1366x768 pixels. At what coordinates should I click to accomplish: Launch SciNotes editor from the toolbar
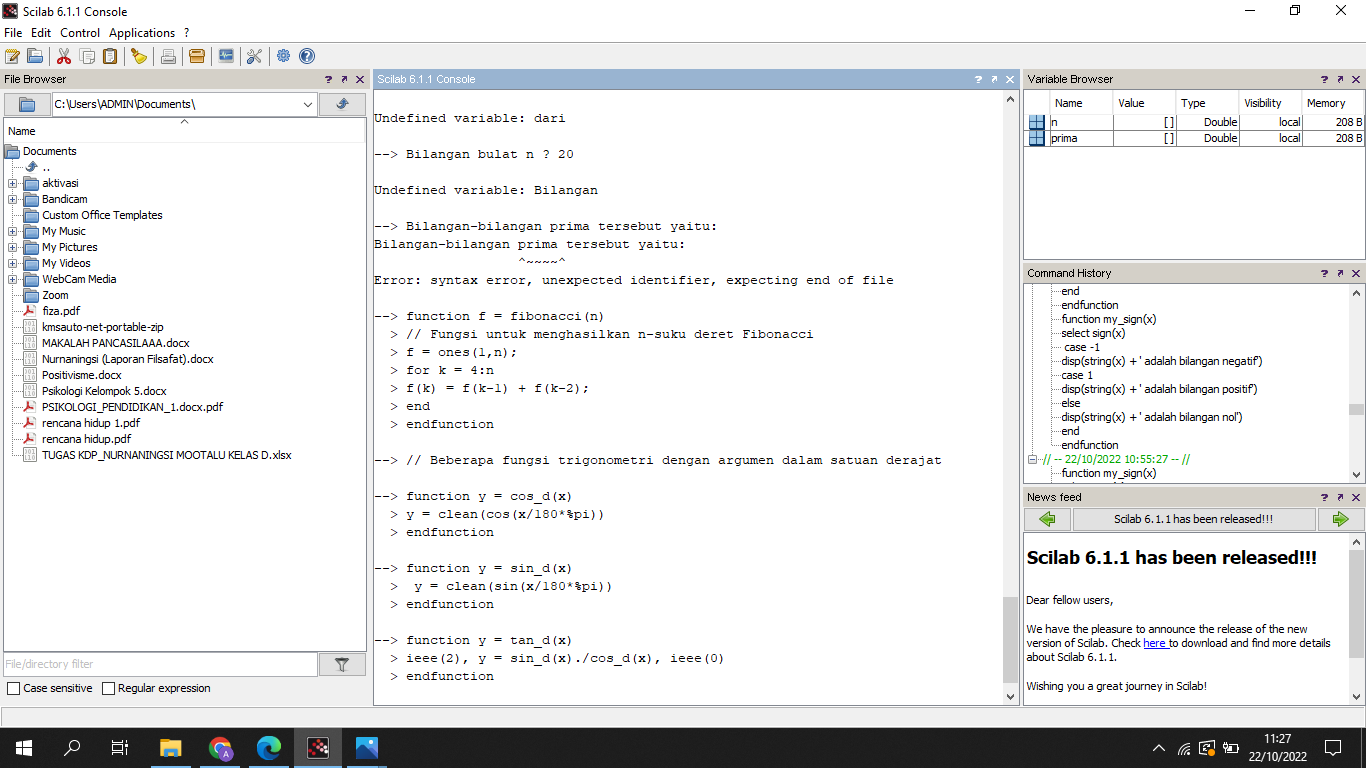tap(12, 56)
